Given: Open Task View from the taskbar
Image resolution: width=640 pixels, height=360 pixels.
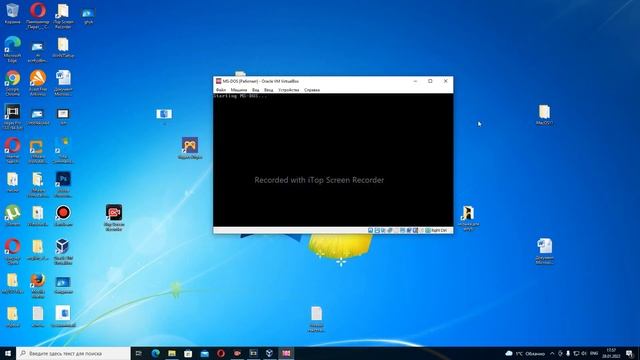Looking at the screenshot, I should (x=139, y=353).
